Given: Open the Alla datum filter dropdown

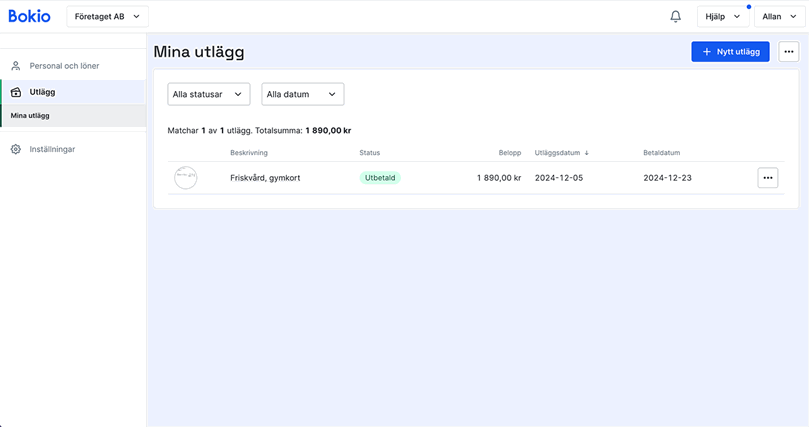Looking at the screenshot, I should tap(302, 94).
